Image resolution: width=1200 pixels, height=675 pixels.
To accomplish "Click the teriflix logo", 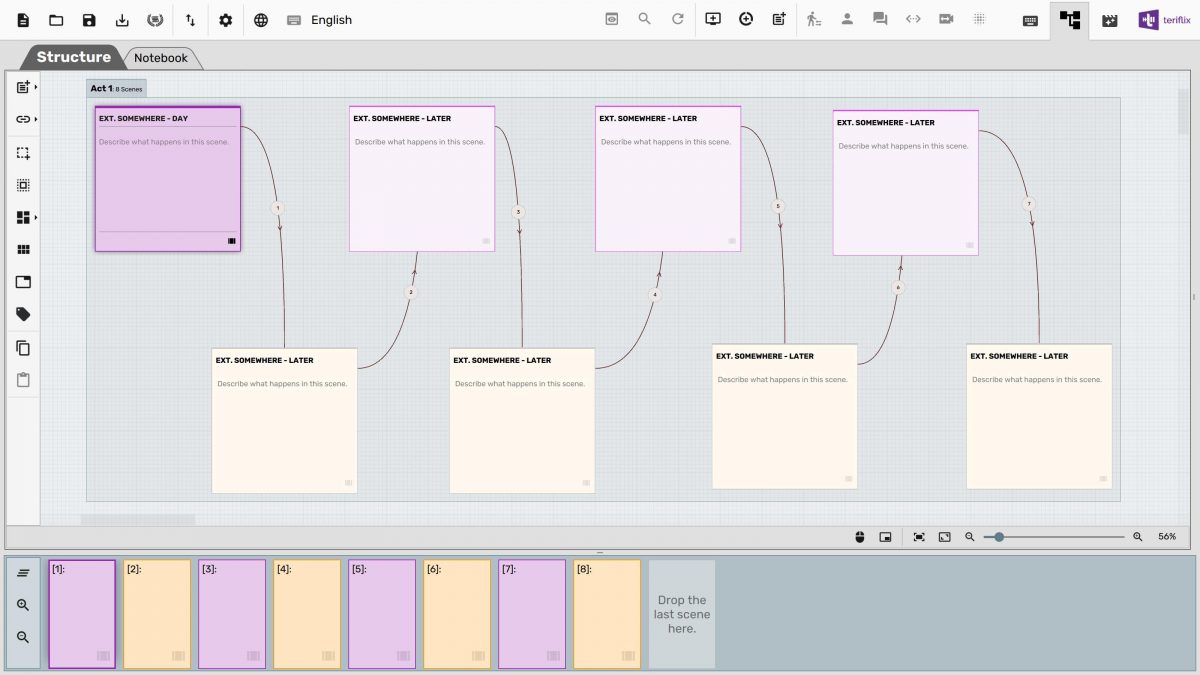I will [x=1163, y=18].
